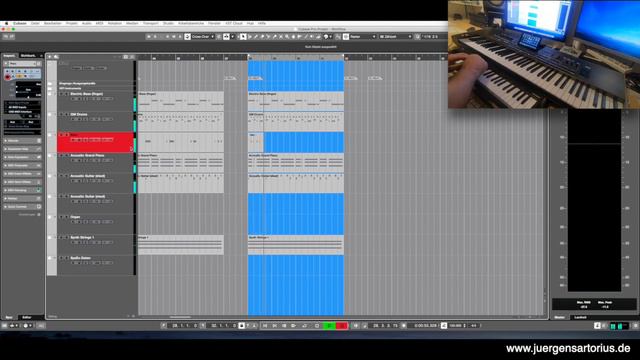Open the Zählzeit grid type dropdown

click(396, 37)
